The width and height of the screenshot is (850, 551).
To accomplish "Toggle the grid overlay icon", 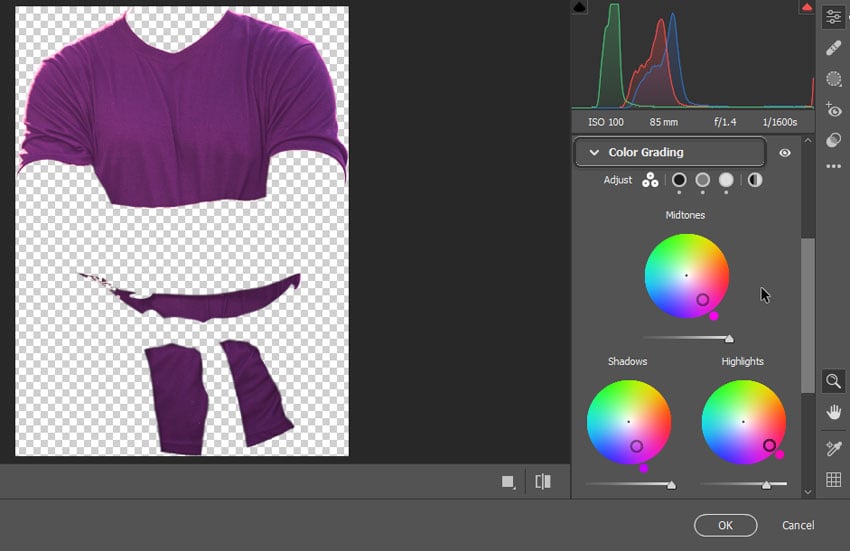I will pos(833,479).
